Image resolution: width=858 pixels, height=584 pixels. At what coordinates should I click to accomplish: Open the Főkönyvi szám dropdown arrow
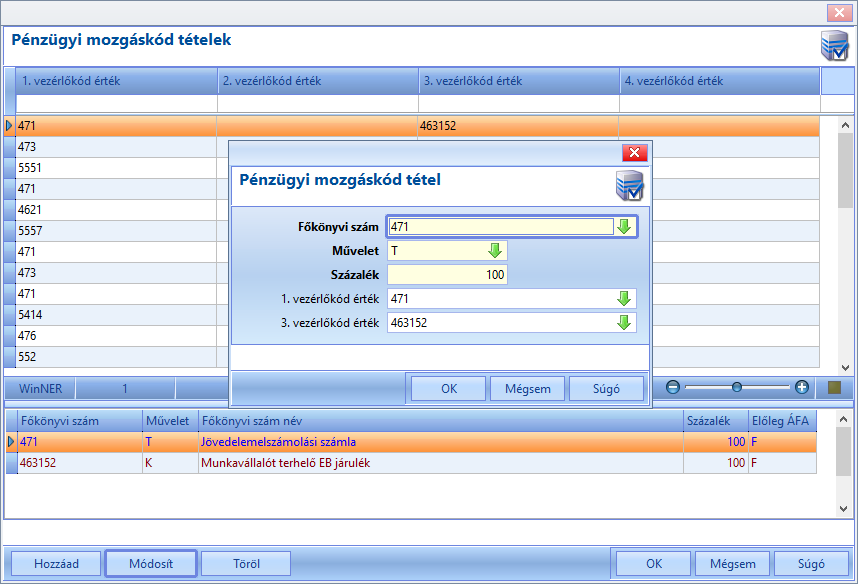click(624, 227)
